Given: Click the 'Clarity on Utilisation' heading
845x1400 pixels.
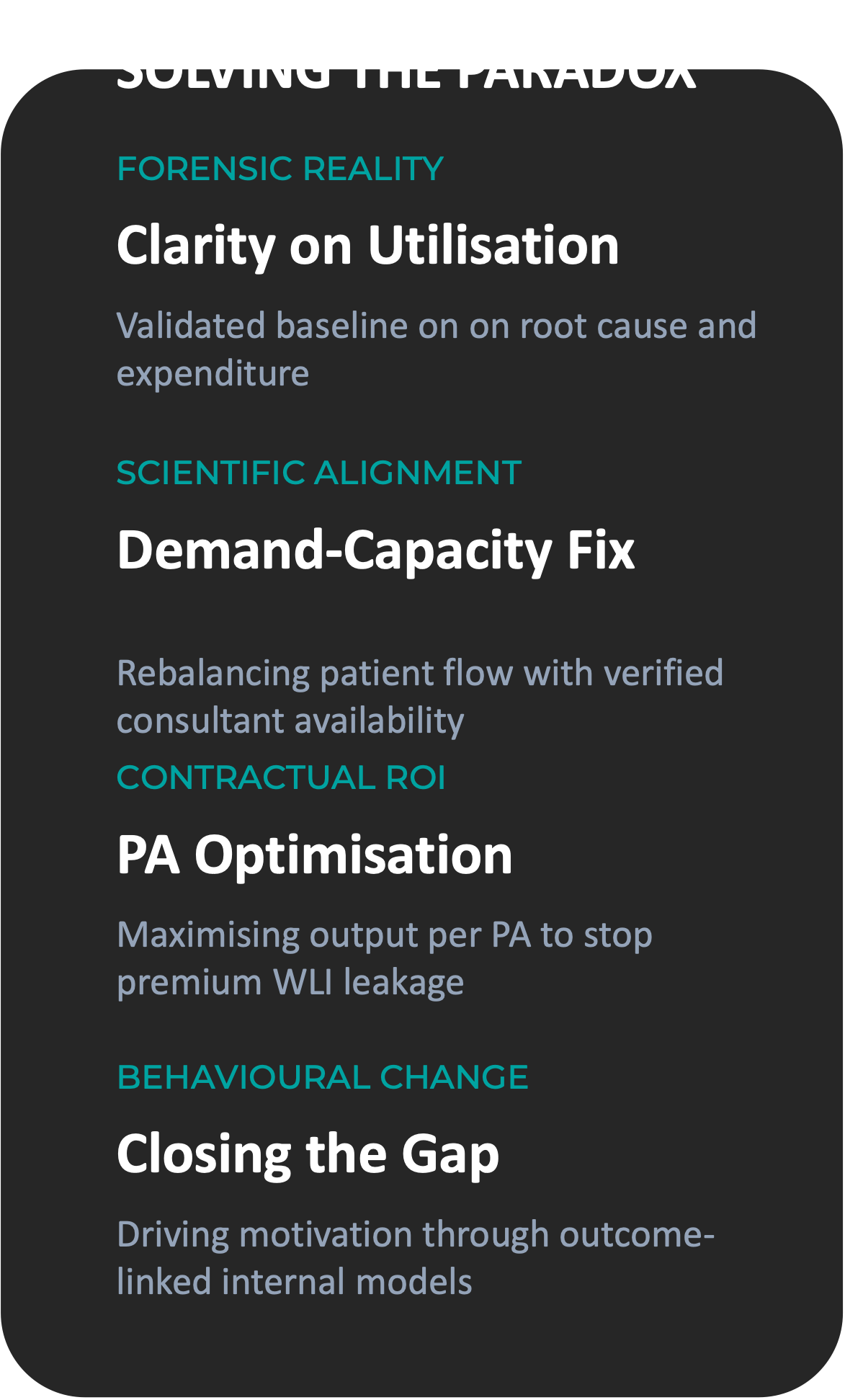Looking at the screenshot, I should (x=367, y=246).
